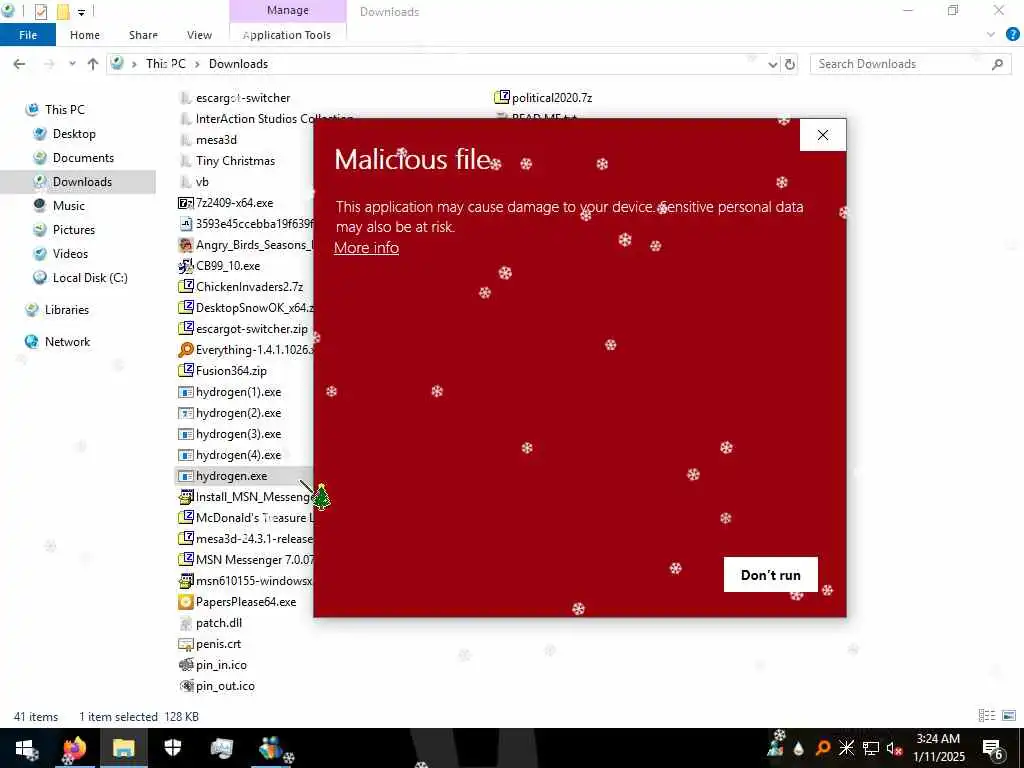Switch to the Share ribbon tab
Image resolution: width=1024 pixels, height=768 pixels.
pos(143,35)
